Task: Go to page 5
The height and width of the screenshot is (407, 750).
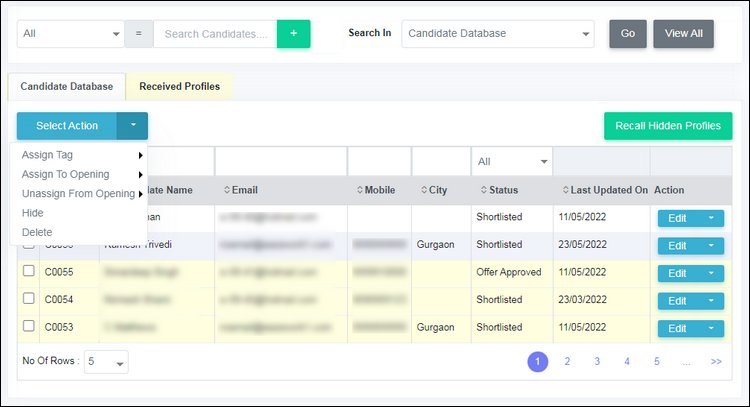Action: coord(657,362)
